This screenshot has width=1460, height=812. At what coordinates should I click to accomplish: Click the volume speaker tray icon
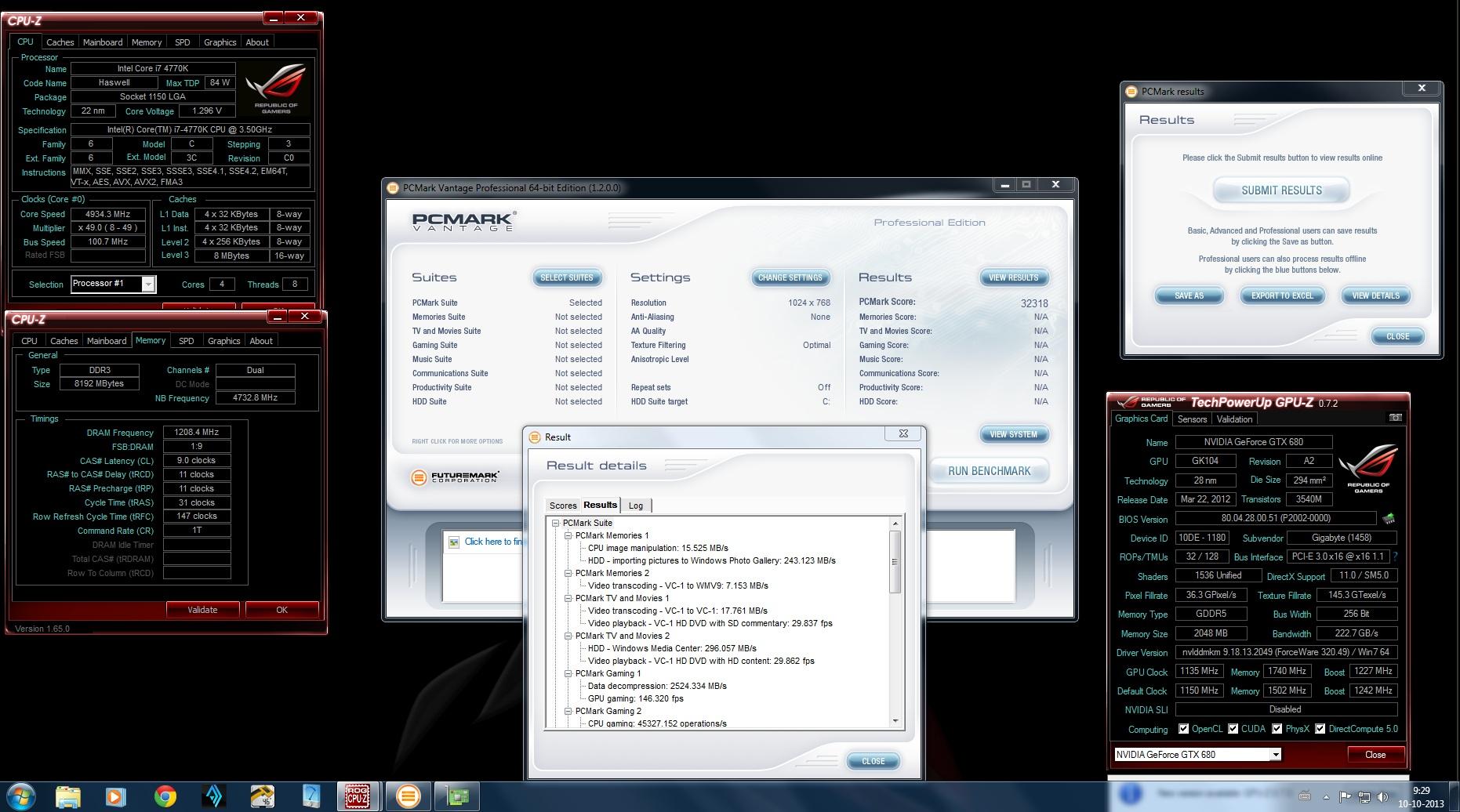(x=1382, y=797)
